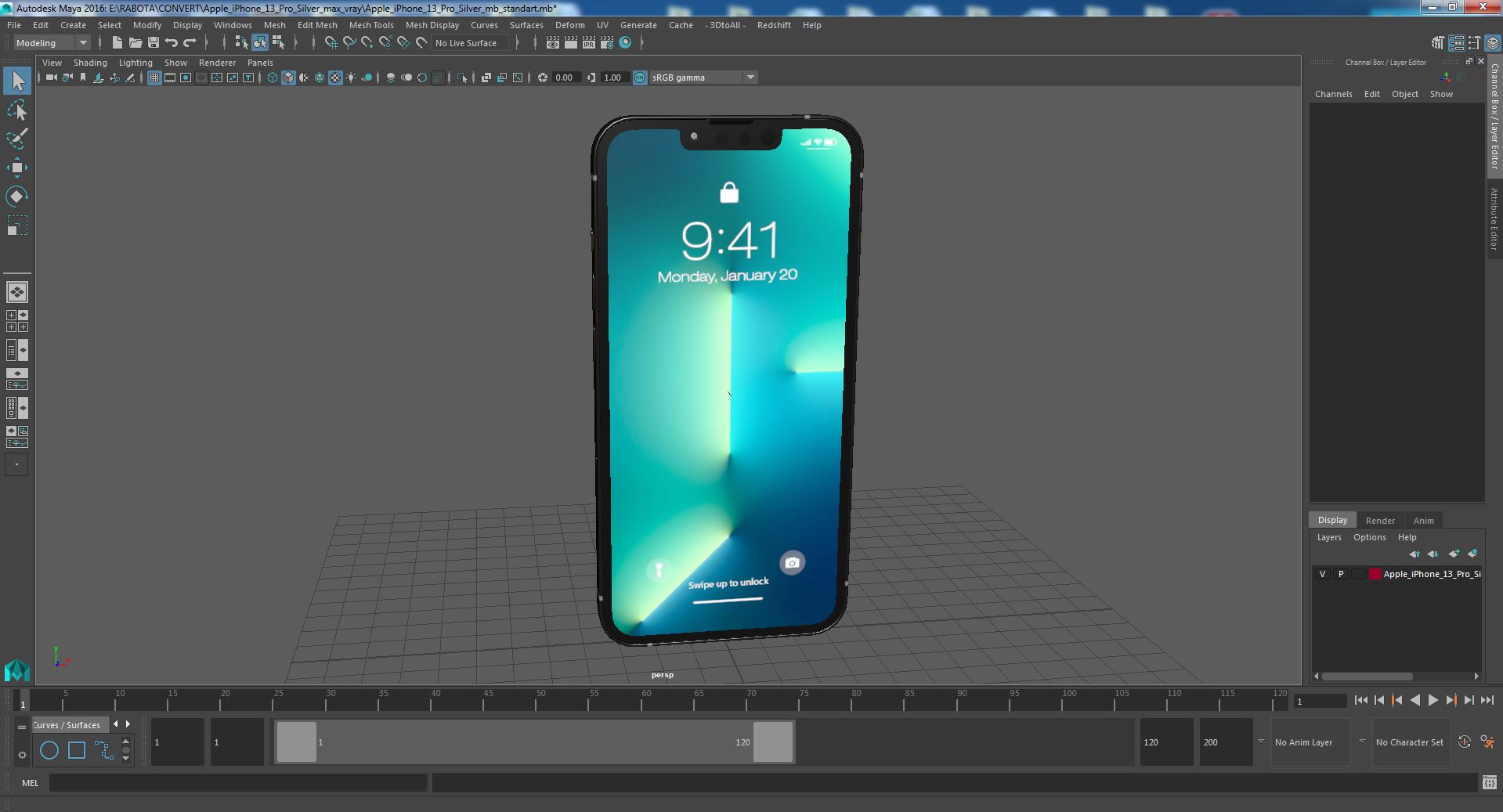Open Layers menu in Layer Editor
This screenshot has width=1503, height=812.
(1329, 537)
